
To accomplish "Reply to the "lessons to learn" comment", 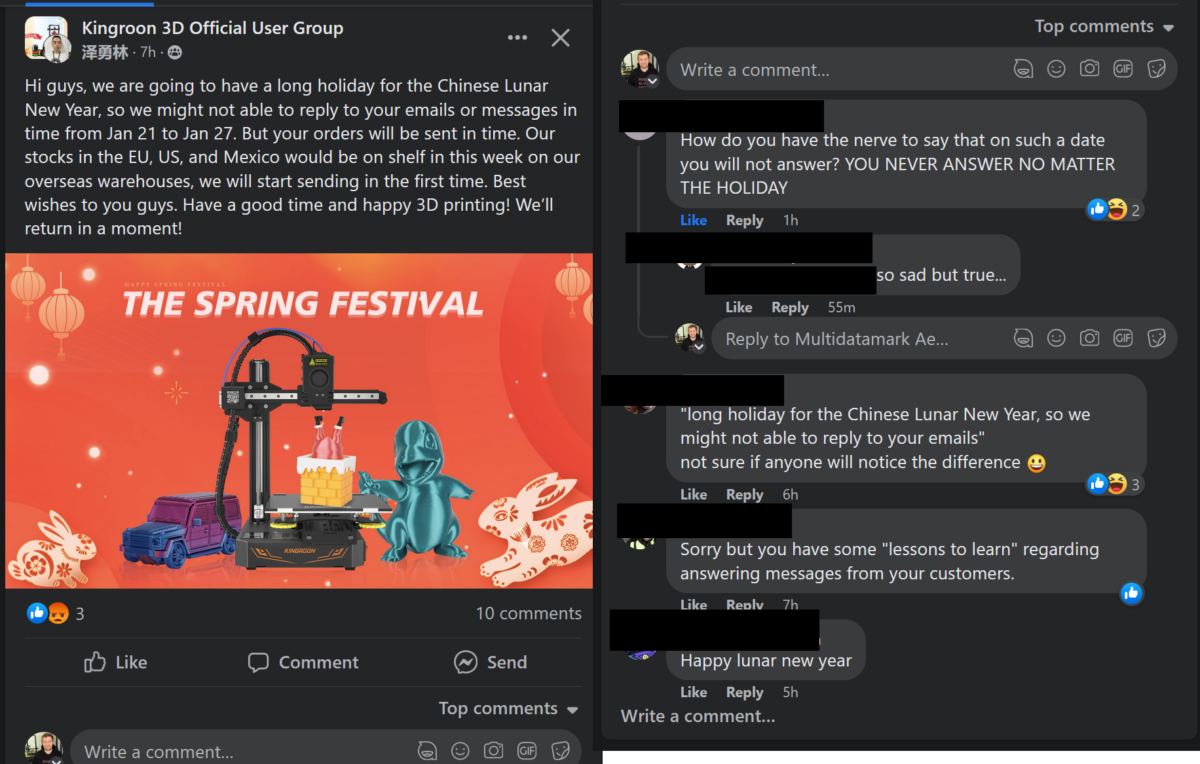I will pos(744,605).
